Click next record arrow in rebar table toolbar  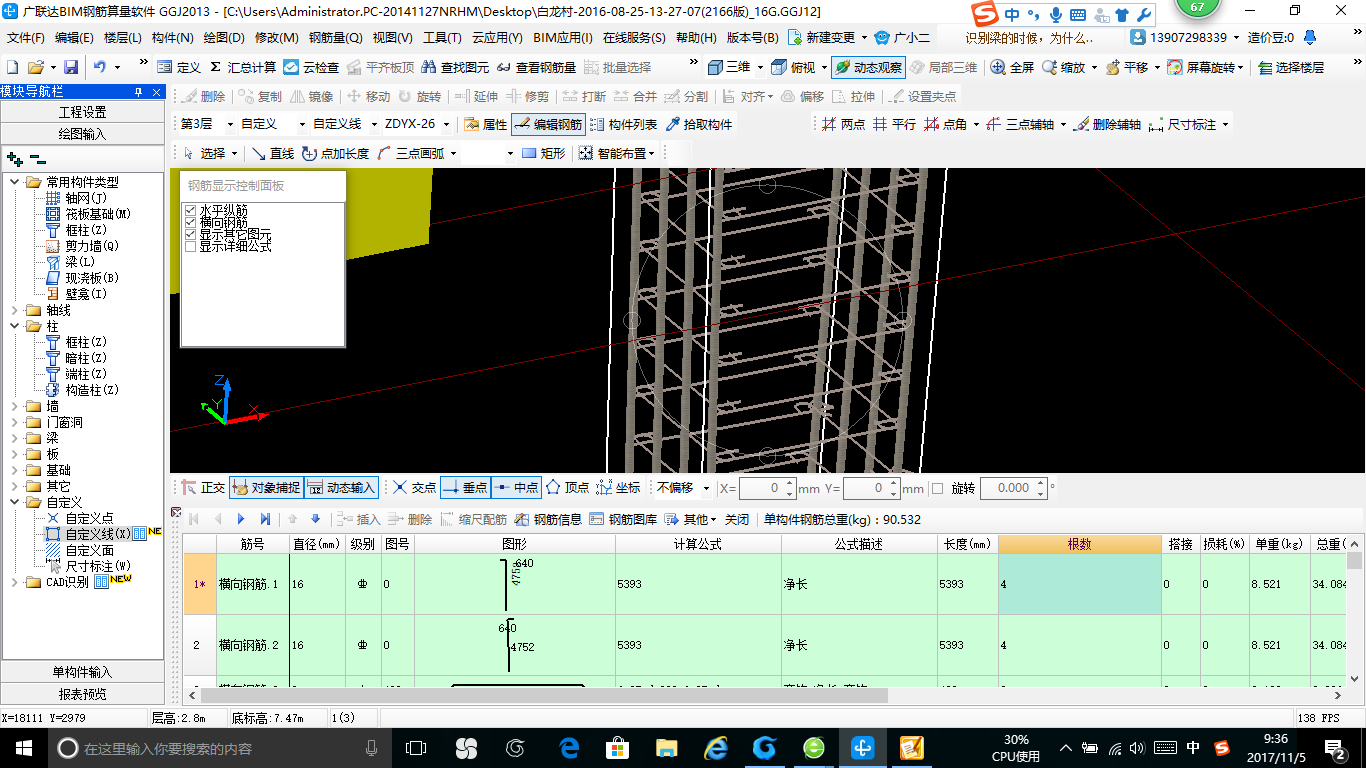point(241,519)
